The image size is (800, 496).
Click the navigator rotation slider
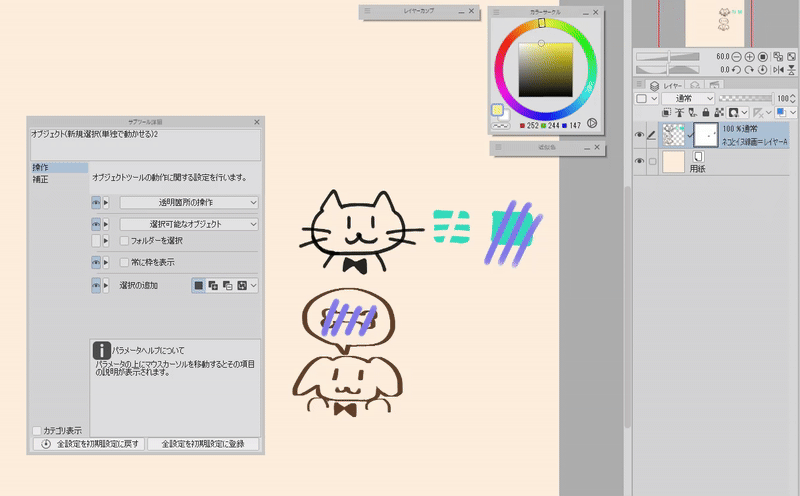667,70
